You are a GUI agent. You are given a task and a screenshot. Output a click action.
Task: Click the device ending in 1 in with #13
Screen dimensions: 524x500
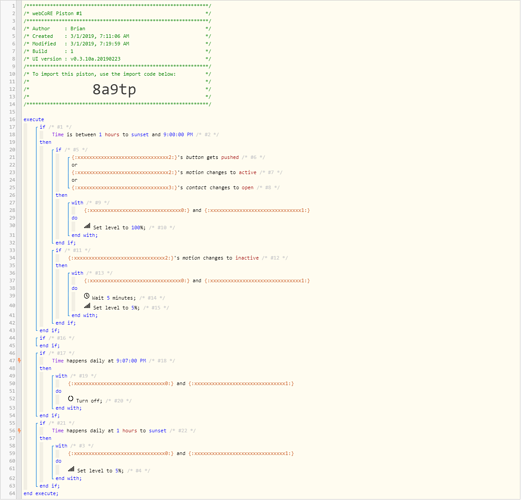click(257, 281)
